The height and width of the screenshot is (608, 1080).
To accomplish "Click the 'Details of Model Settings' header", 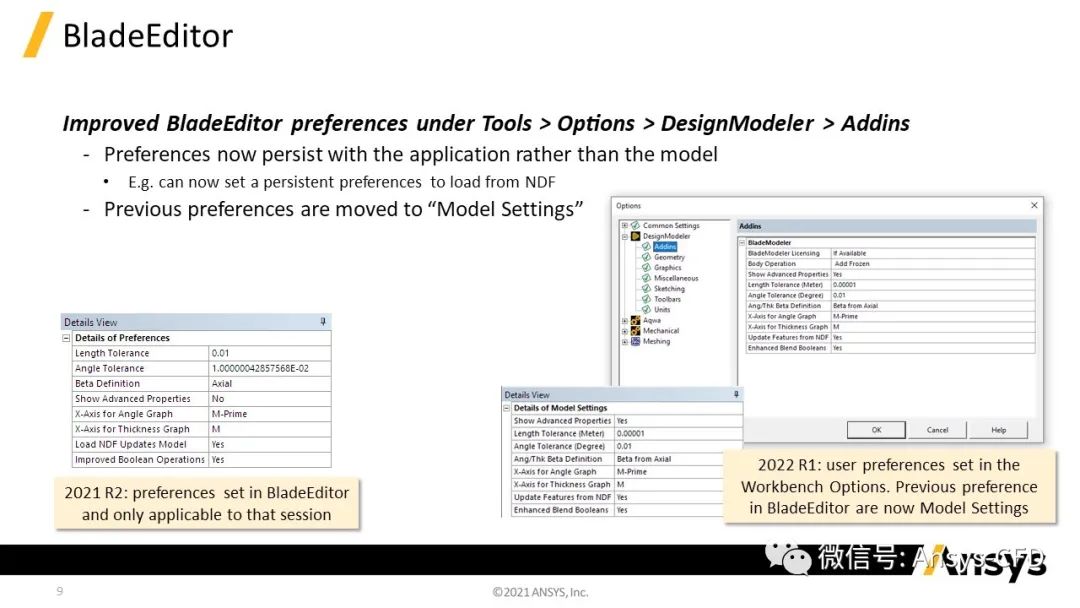I will (x=561, y=408).
